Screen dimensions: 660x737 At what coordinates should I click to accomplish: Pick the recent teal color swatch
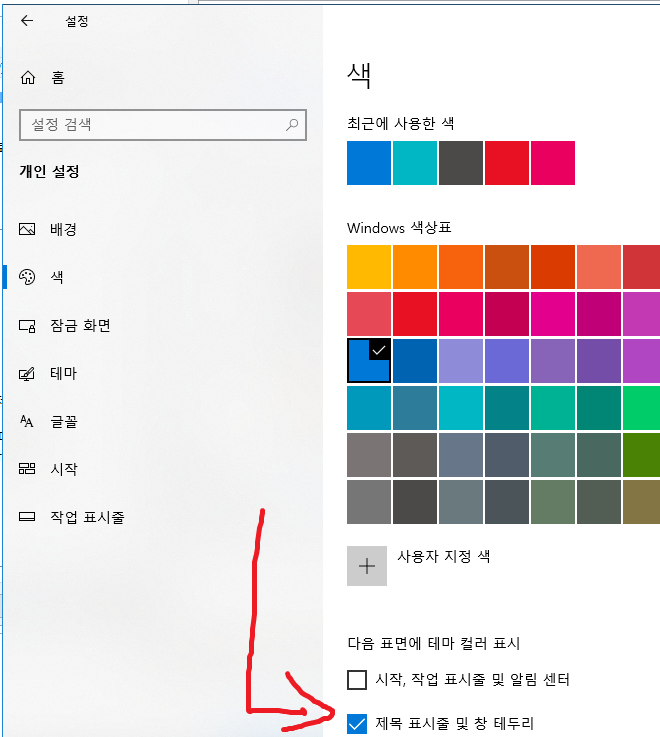[415, 163]
